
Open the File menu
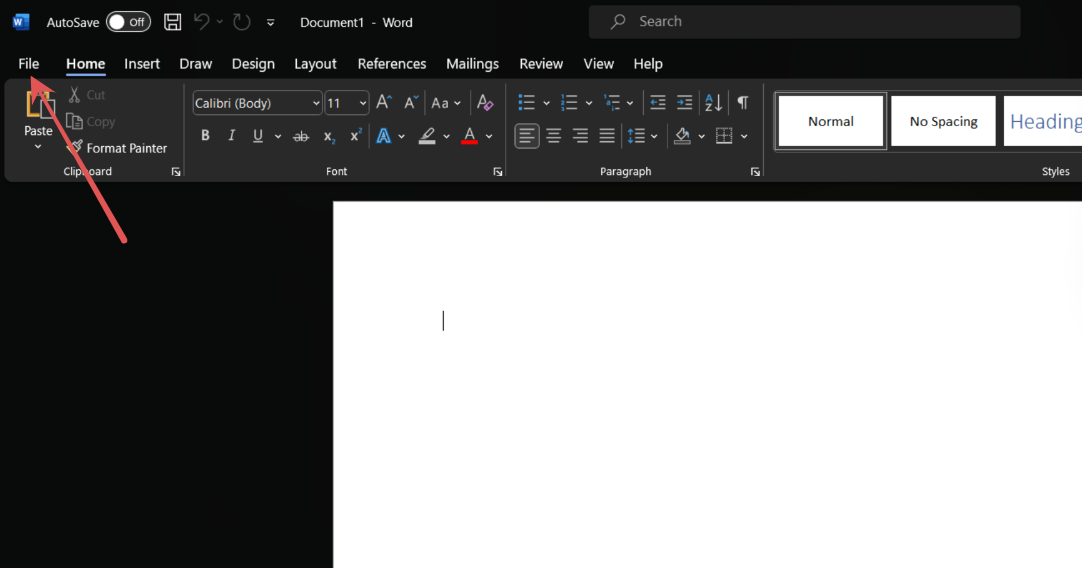pyautogui.click(x=28, y=63)
